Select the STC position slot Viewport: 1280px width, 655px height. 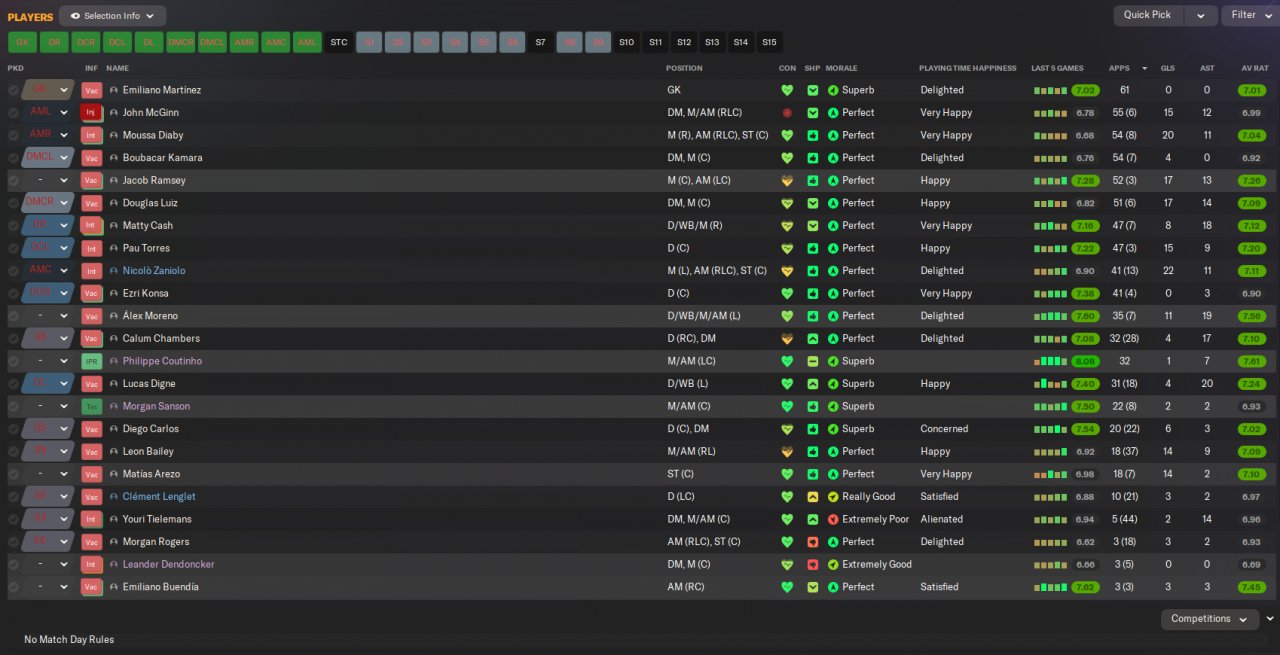pos(339,42)
